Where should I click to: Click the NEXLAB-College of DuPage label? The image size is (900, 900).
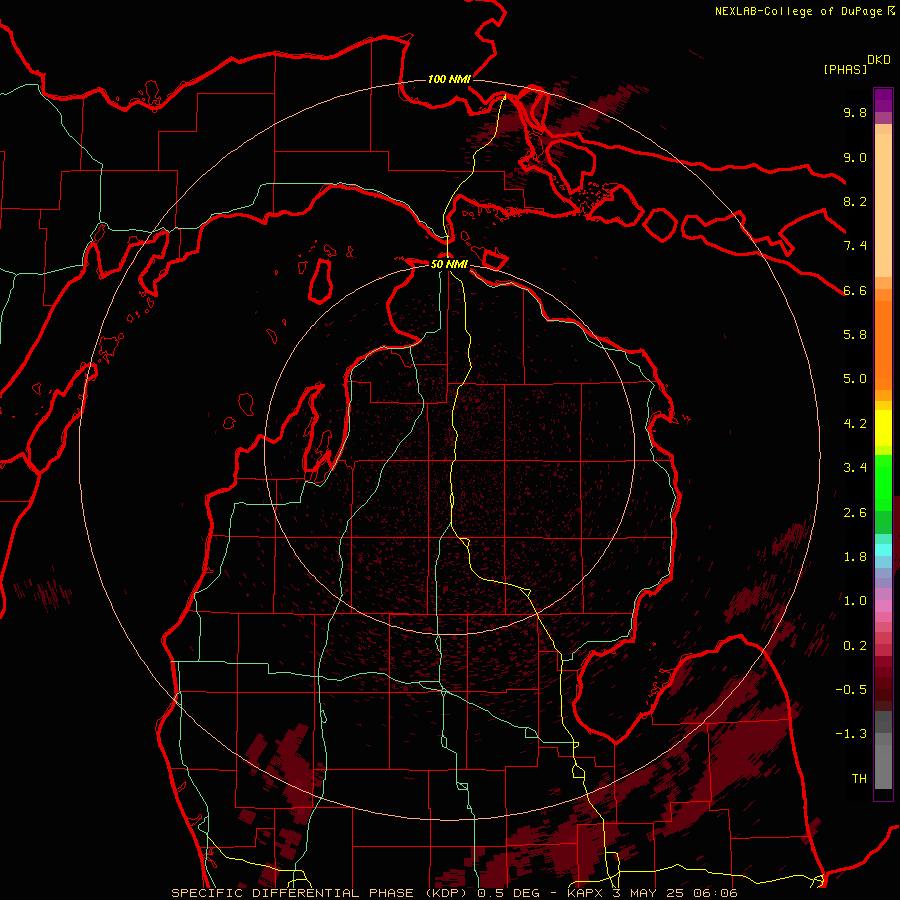click(798, 11)
